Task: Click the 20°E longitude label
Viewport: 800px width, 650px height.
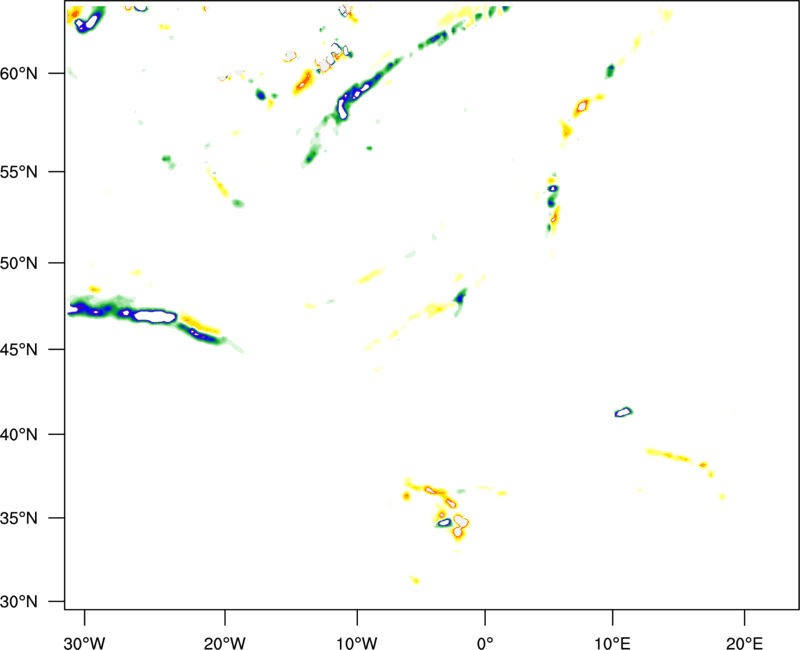Action: point(744,643)
